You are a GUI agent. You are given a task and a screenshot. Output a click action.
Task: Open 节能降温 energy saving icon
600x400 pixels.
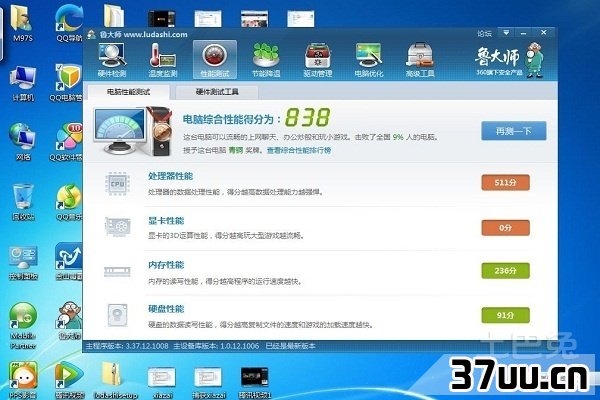point(266,60)
